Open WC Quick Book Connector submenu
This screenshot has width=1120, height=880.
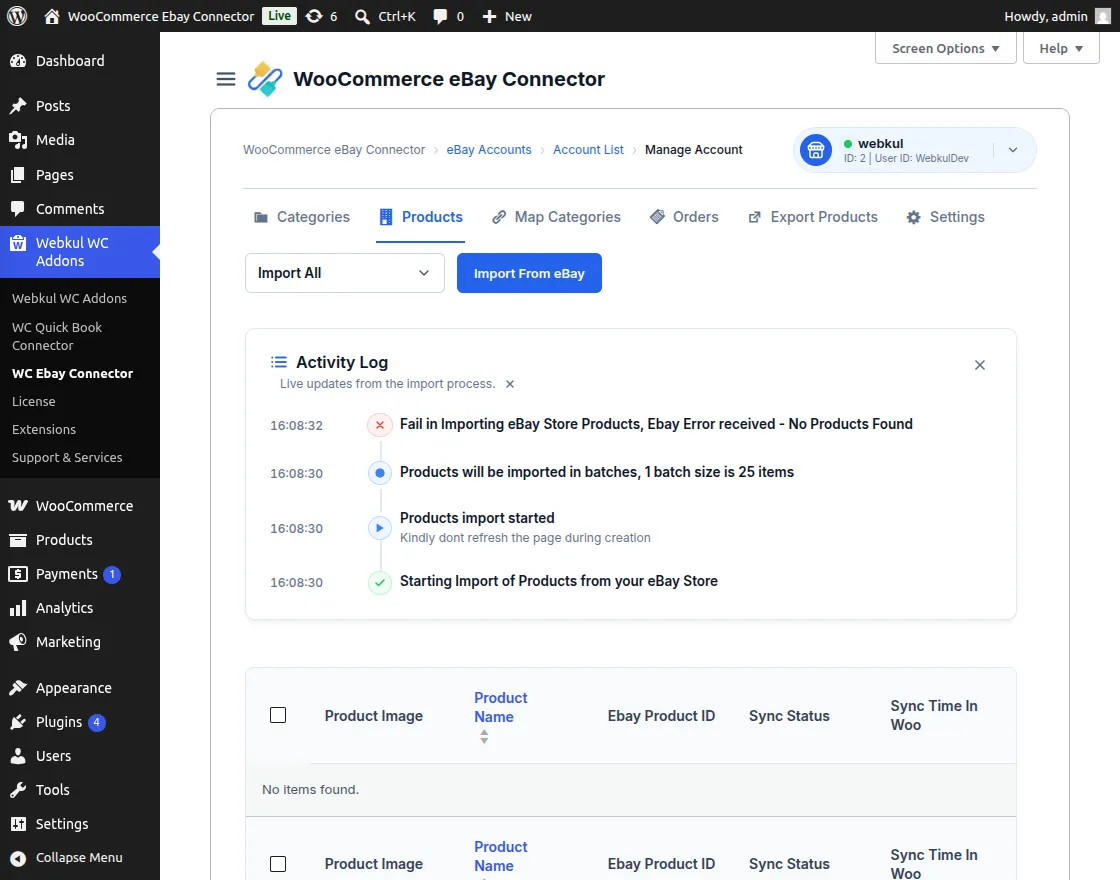tap(57, 336)
